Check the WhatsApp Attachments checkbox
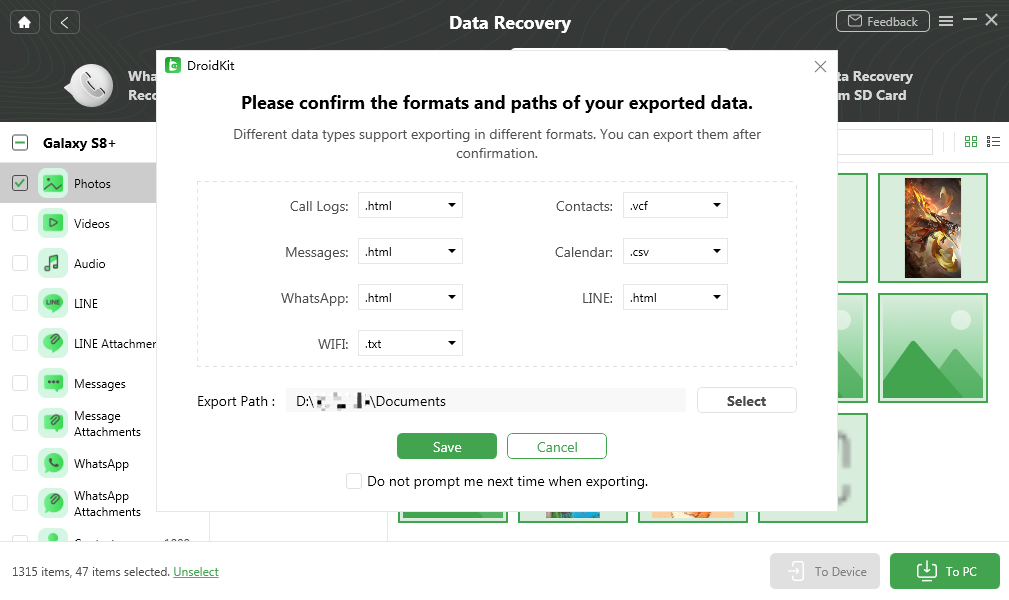The image size is (1009, 600). coord(20,503)
